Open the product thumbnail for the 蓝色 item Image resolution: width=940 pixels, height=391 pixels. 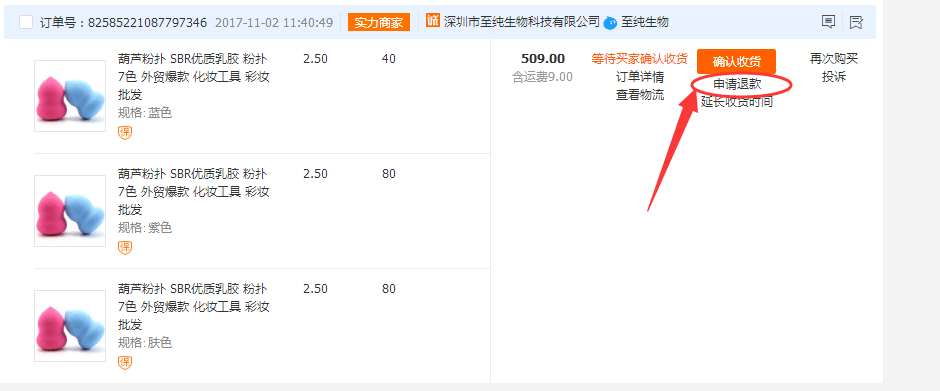pyautogui.click(x=70, y=96)
